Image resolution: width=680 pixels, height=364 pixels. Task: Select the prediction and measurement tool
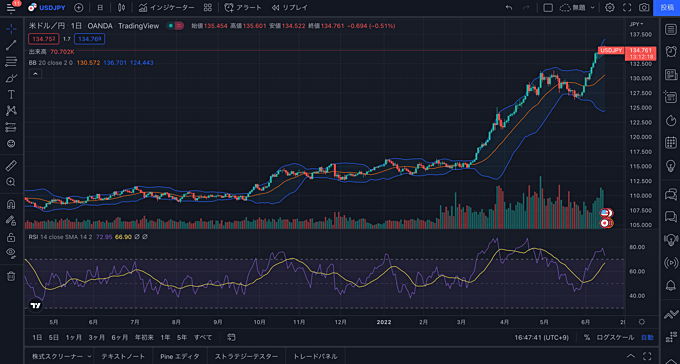[x=11, y=127]
